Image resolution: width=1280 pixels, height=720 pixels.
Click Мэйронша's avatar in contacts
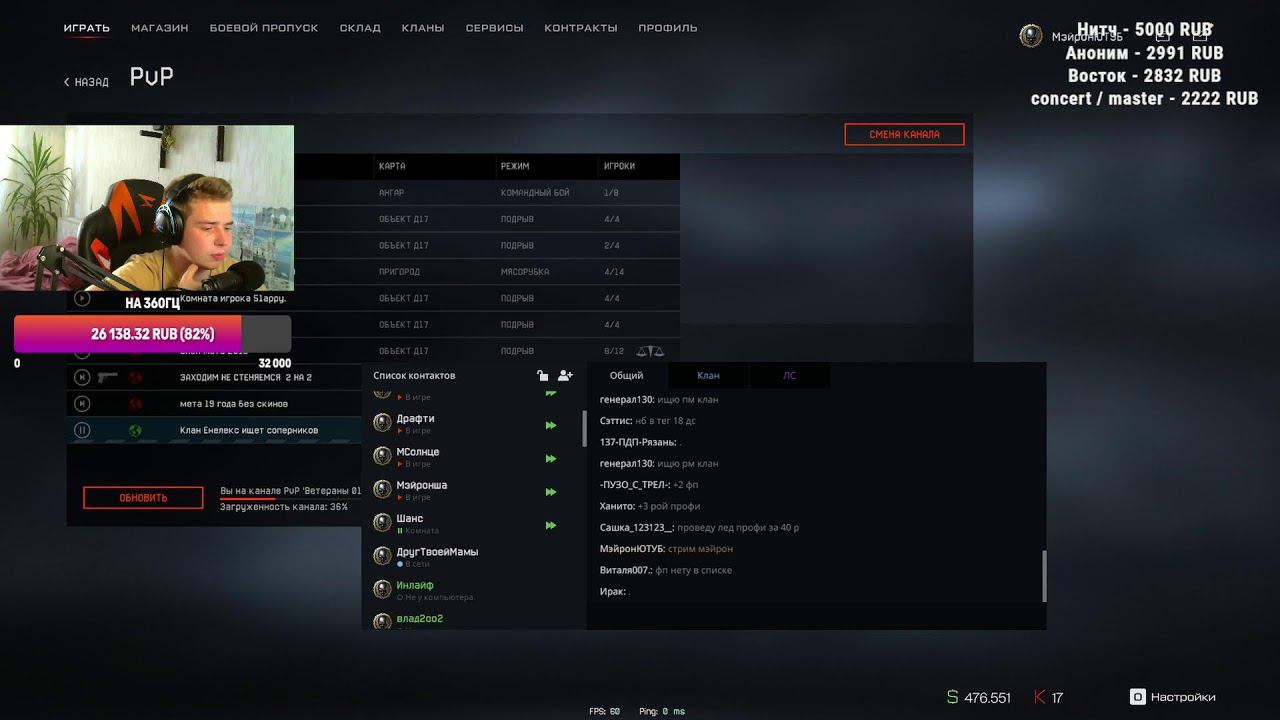(x=382, y=489)
